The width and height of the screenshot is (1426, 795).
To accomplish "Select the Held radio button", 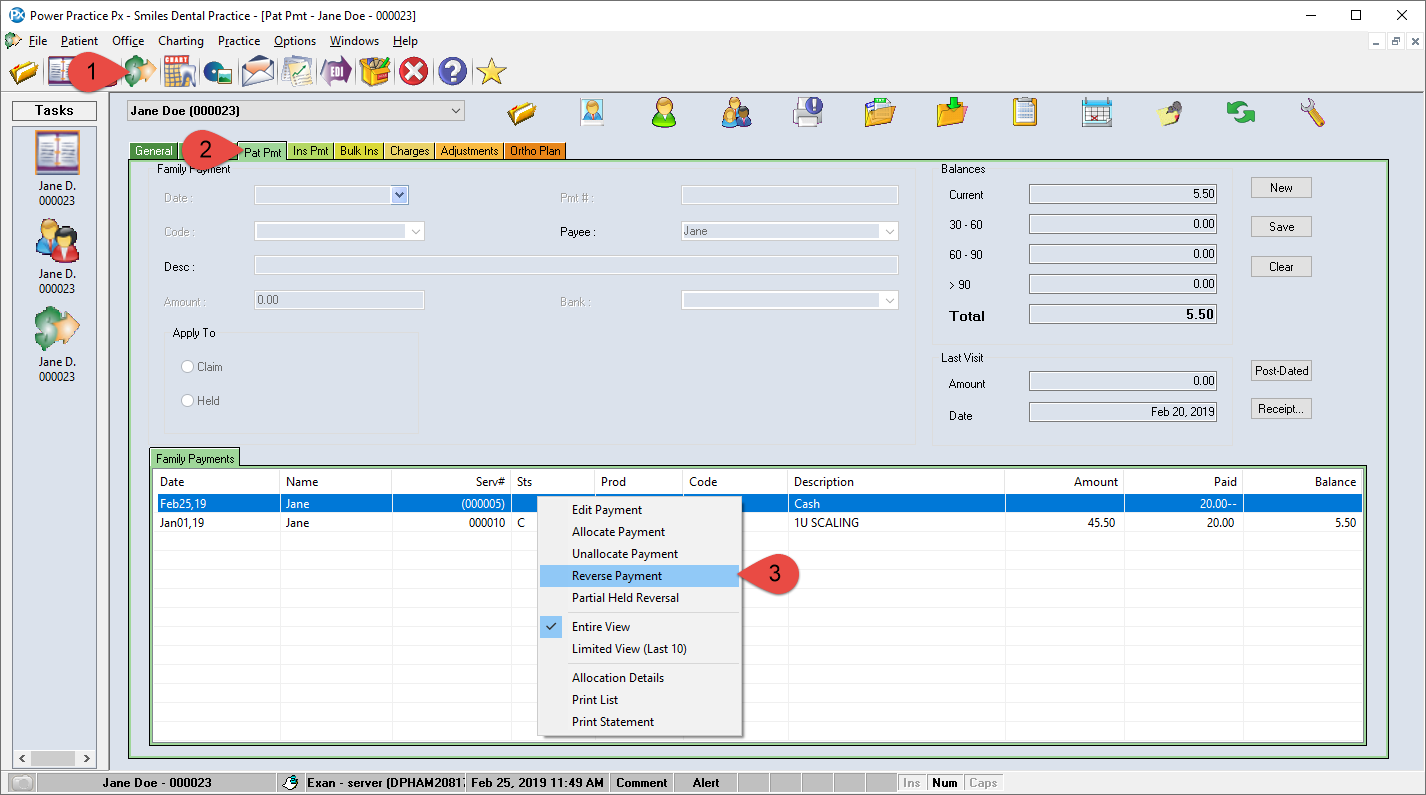I will tap(187, 401).
